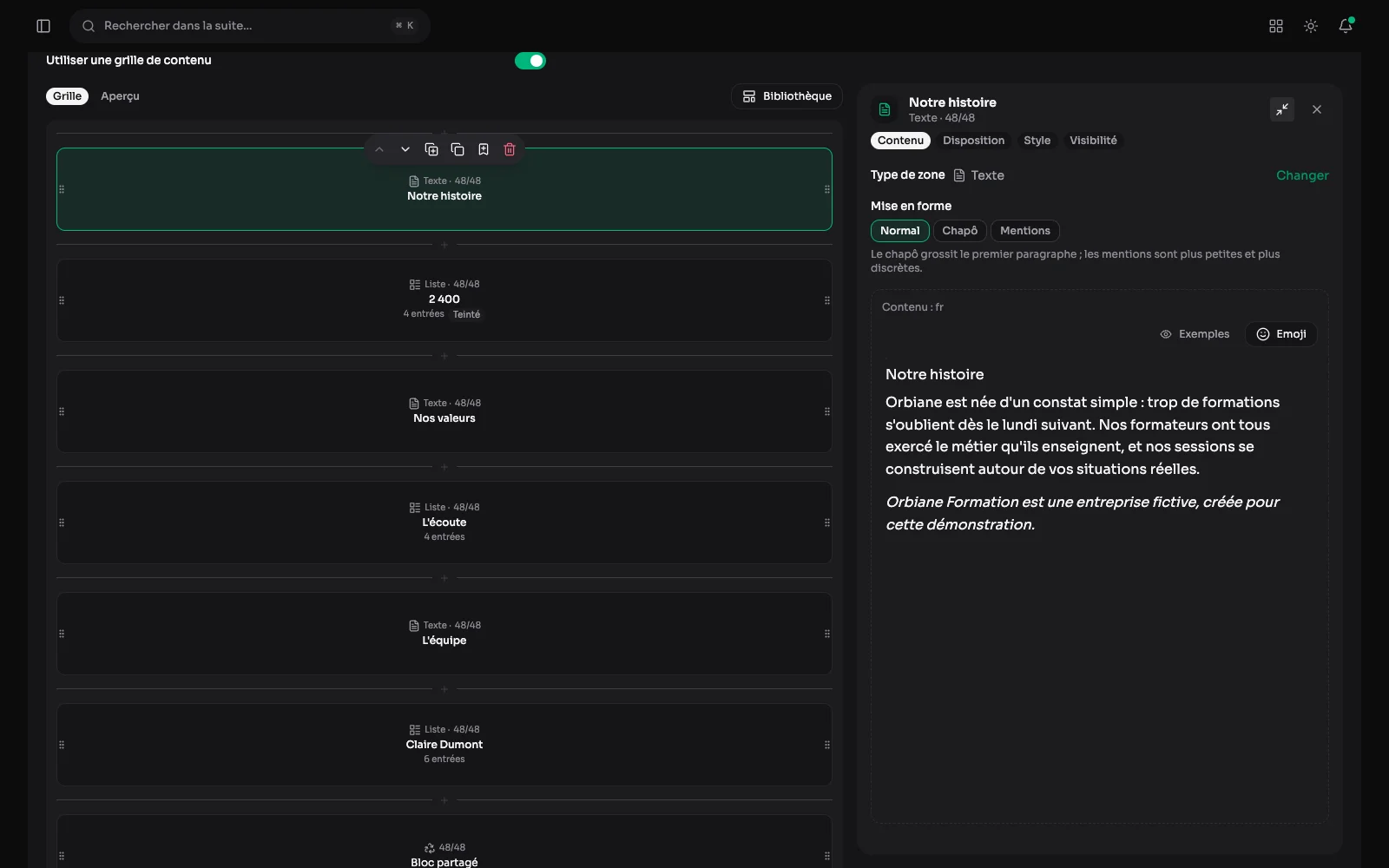Close the Notre histoire editor panel
The image size is (1389, 868).
pyautogui.click(x=1317, y=109)
